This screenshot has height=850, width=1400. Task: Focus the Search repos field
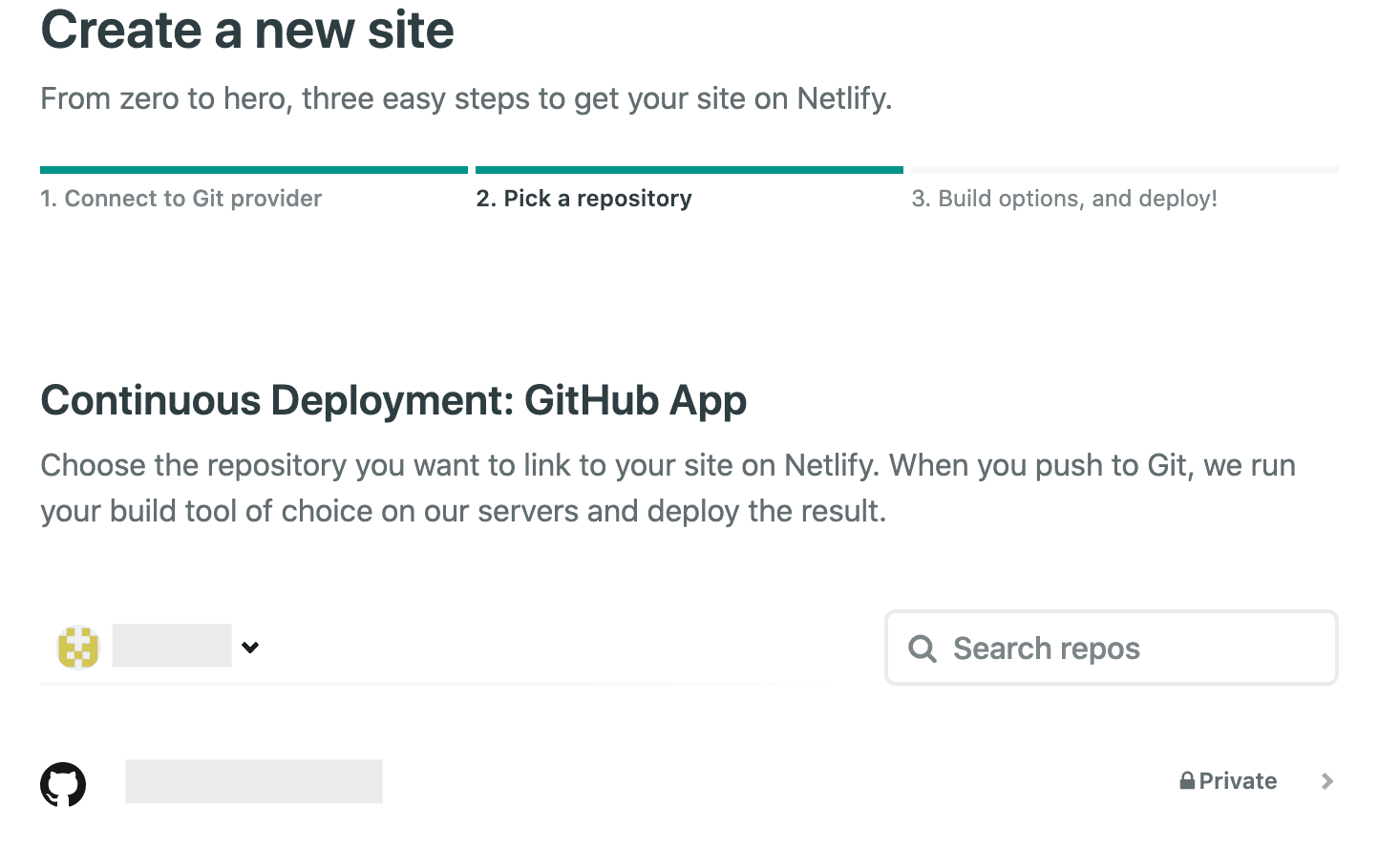point(1112,648)
